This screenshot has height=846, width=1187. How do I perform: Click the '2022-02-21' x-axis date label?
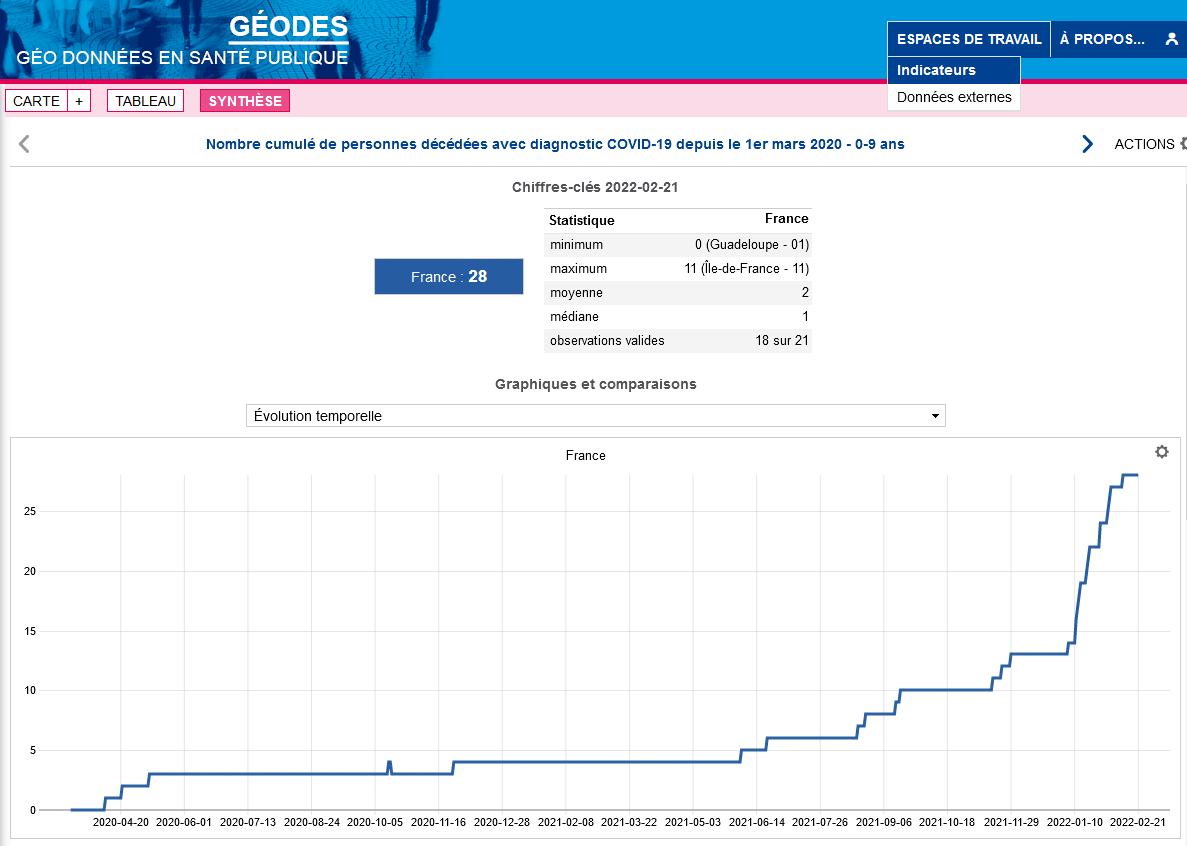point(1139,822)
